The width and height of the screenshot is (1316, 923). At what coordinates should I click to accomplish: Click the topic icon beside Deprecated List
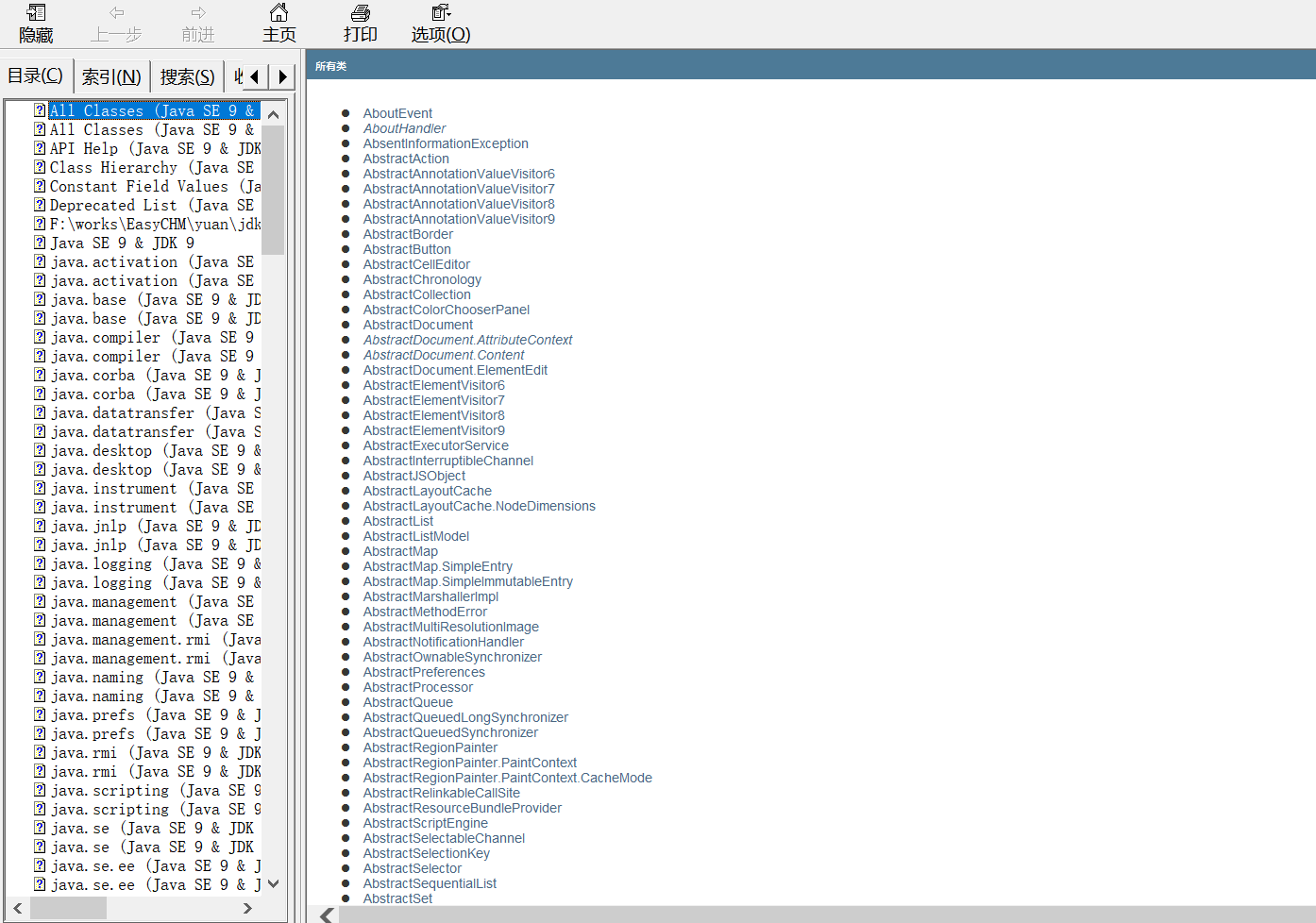pyautogui.click(x=40, y=205)
